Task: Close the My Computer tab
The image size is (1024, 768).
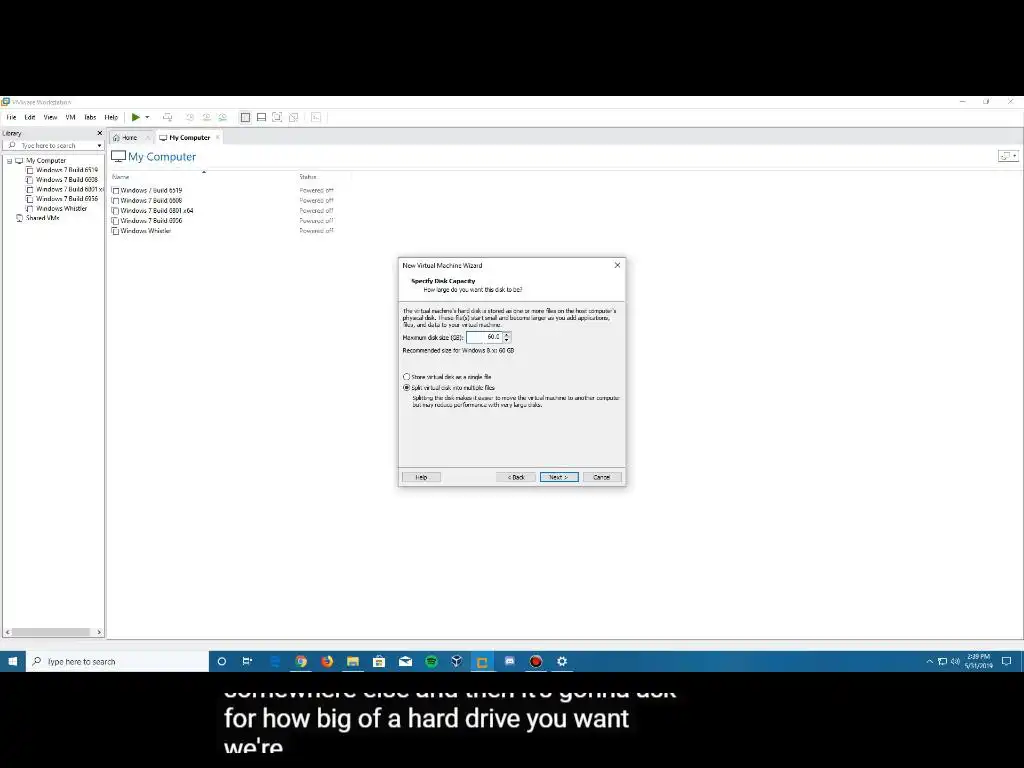Action: point(217,138)
